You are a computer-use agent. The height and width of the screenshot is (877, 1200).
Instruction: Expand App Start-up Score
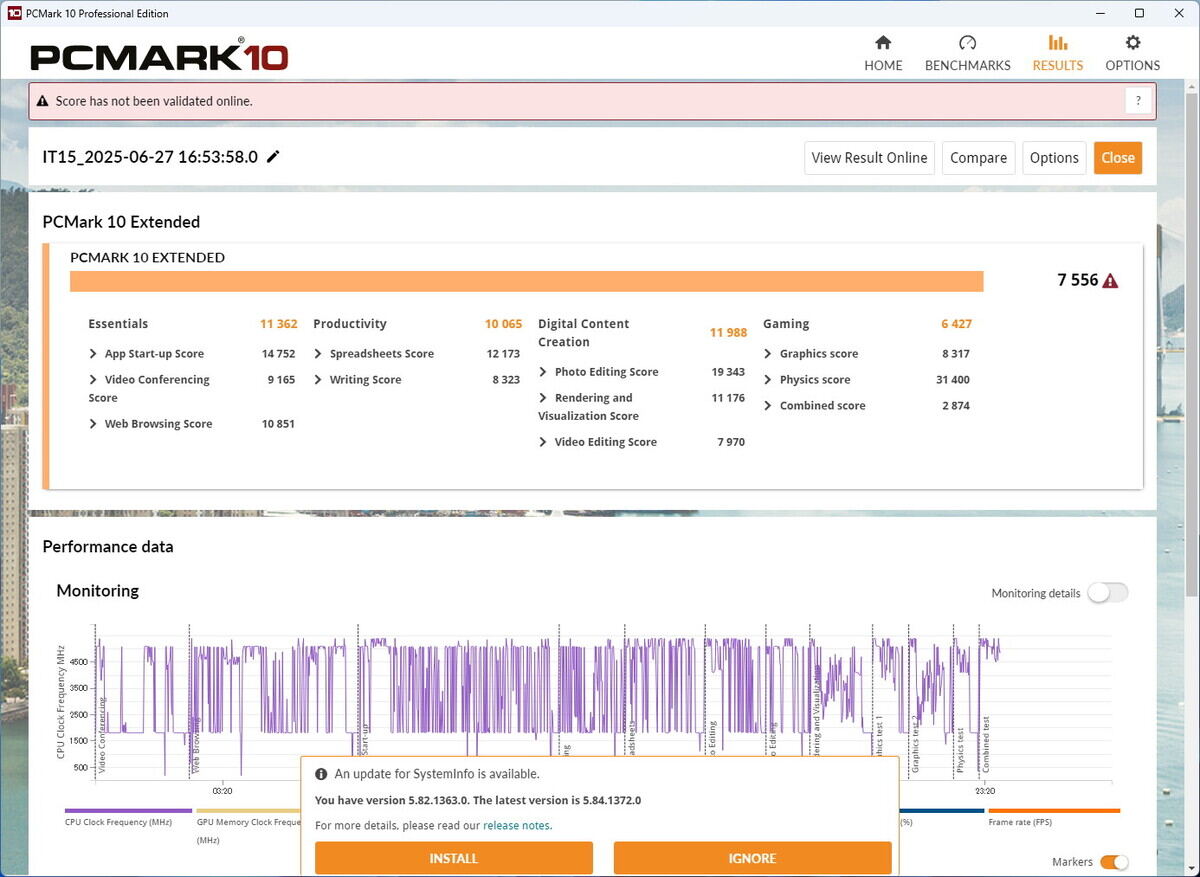94,354
